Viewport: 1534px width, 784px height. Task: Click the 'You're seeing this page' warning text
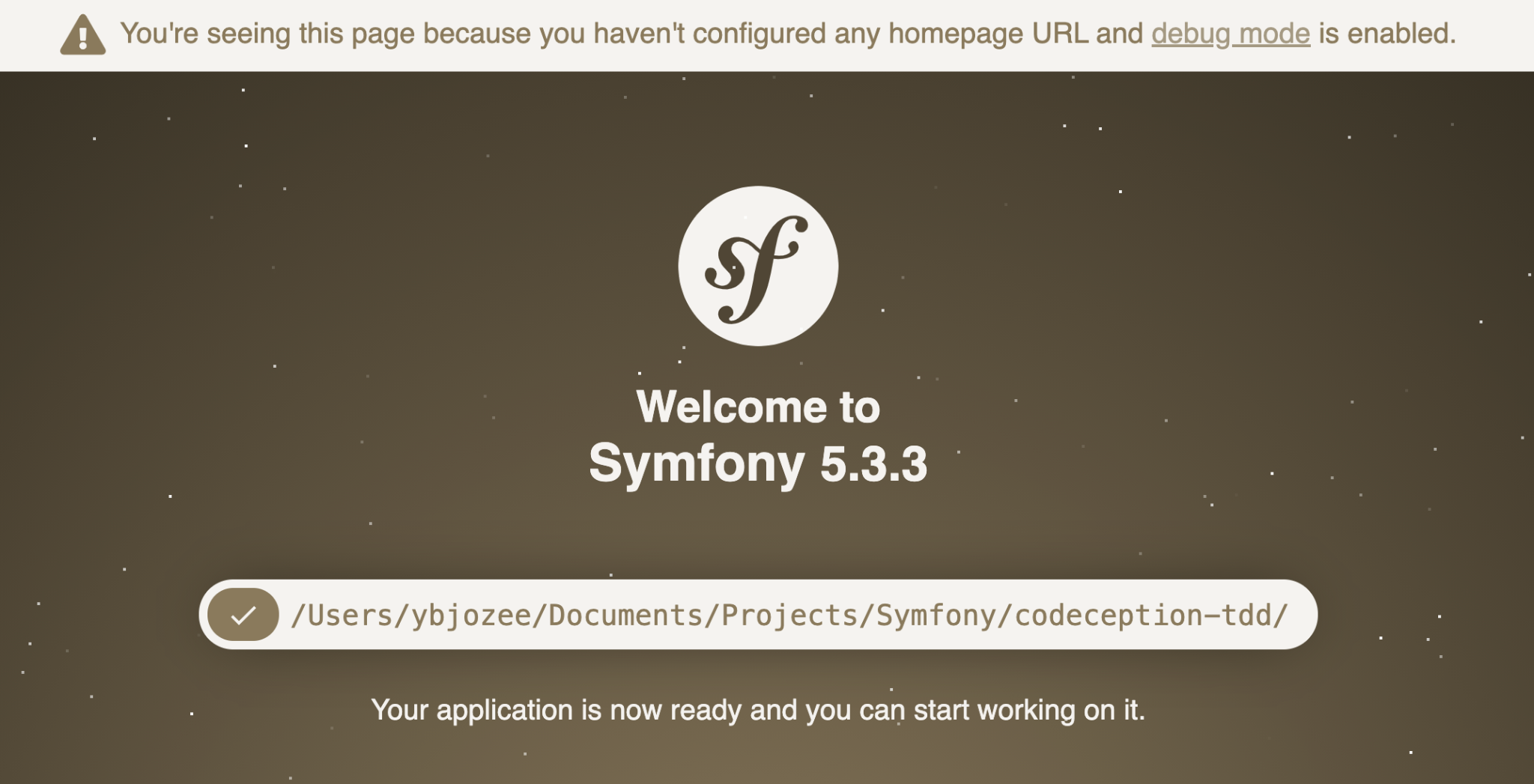click(x=788, y=34)
